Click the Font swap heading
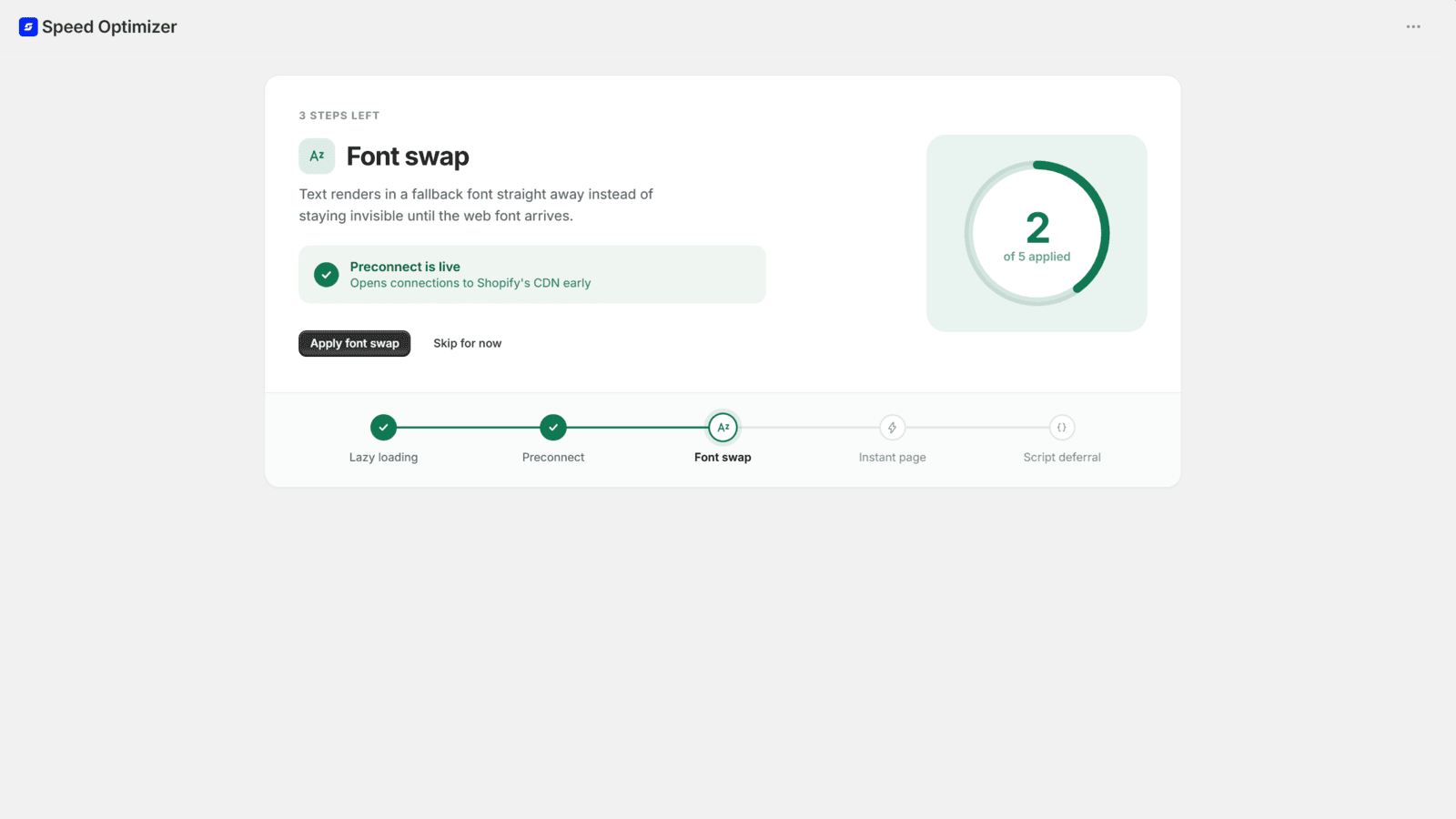Screen dimensions: 1456x819 pyautogui.click(x=408, y=157)
